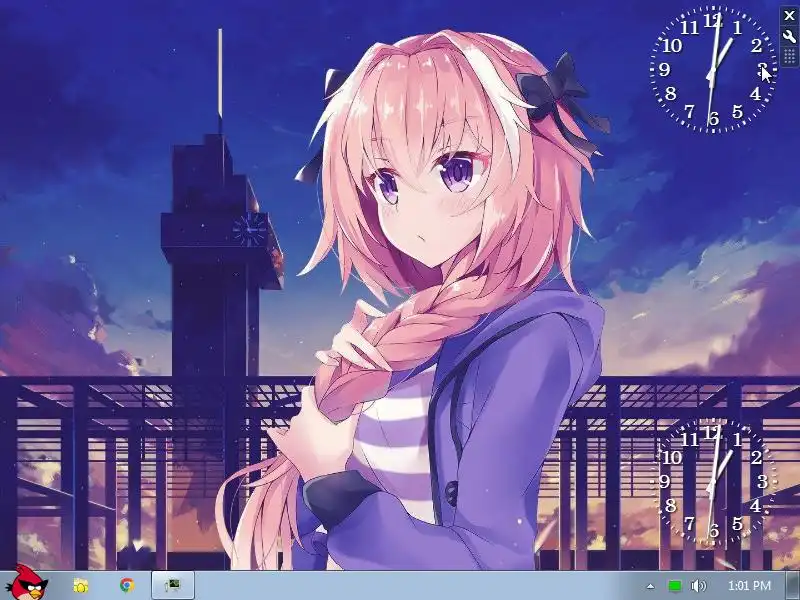The image size is (800, 600).
Task: Close the top clock gadget
Action: pyautogui.click(x=789, y=16)
